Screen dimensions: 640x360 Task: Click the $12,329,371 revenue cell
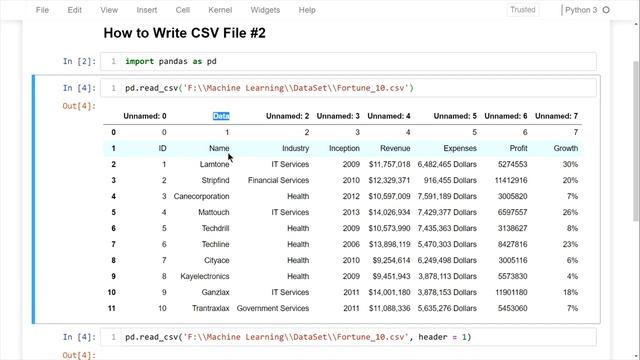tap(389, 180)
